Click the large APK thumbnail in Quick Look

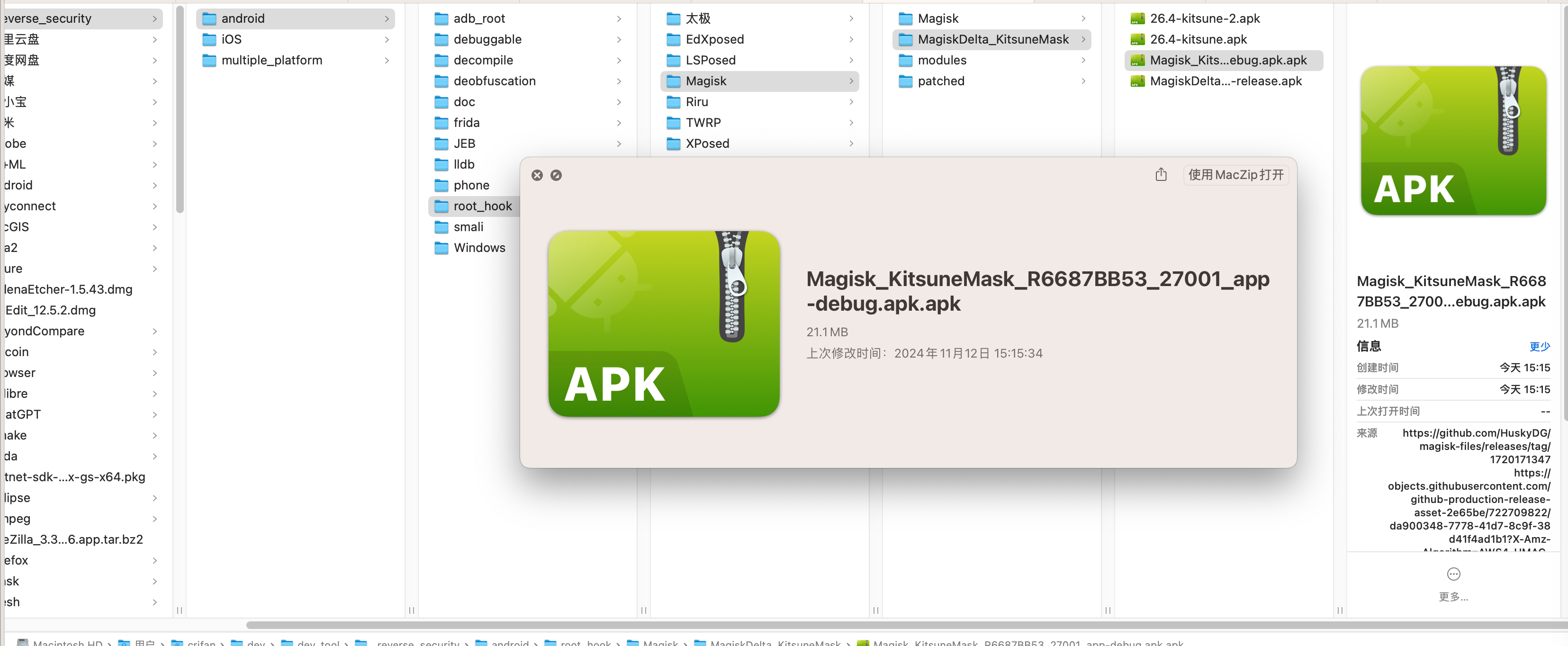pos(664,323)
